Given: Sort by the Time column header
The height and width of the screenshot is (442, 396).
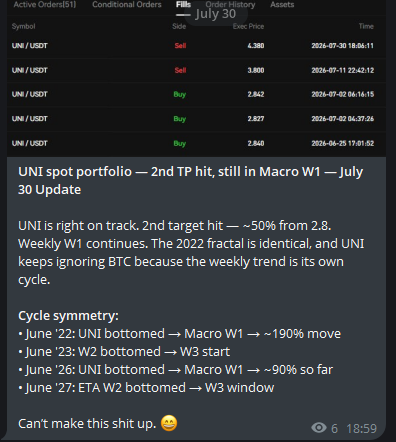Looking at the screenshot, I should coord(366,26).
